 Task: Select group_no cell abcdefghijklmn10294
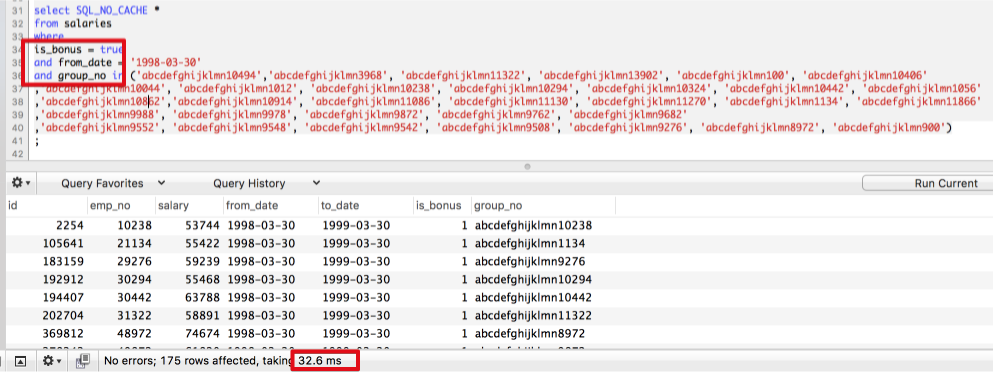click(x=533, y=279)
